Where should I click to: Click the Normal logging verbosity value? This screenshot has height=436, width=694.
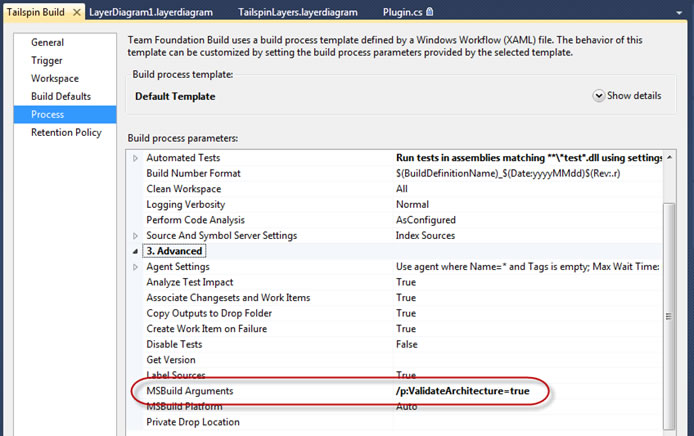pyautogui.click(x=412, y=204)
